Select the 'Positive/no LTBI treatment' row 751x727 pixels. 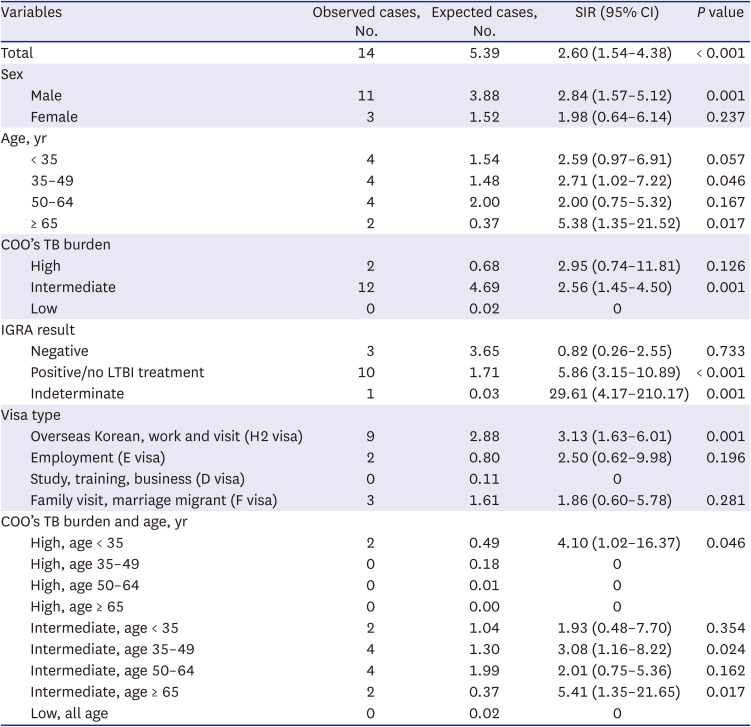pyautogui.click(x=117, y=372)
